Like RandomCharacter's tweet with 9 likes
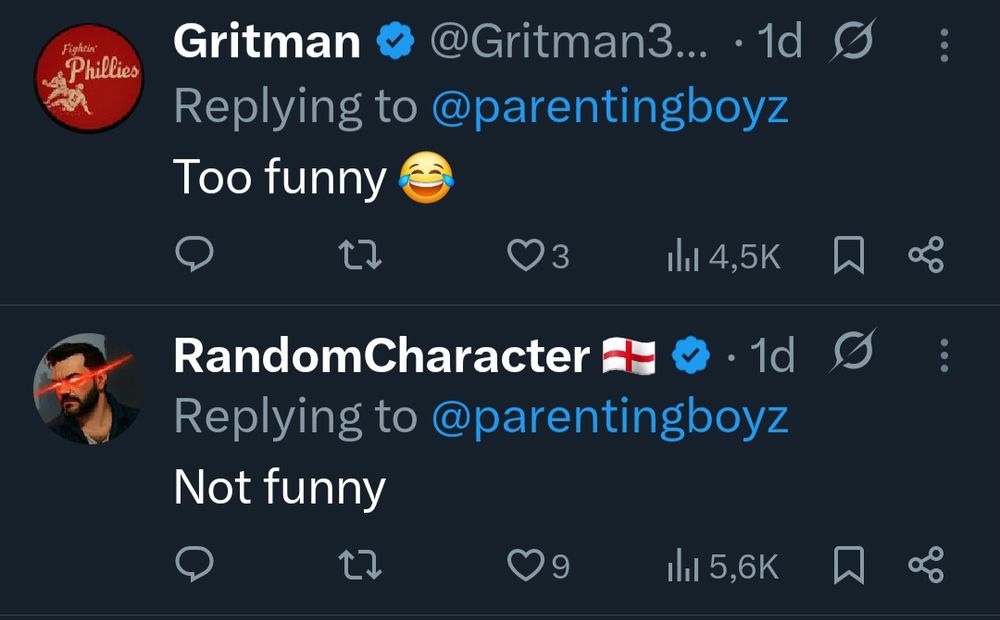Image resolution: width=1000 pixels, height=620 pixels. [524, 566]
